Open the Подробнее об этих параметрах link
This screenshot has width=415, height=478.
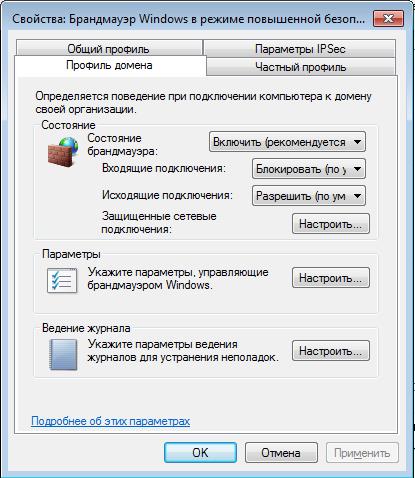tap(110, 421)
